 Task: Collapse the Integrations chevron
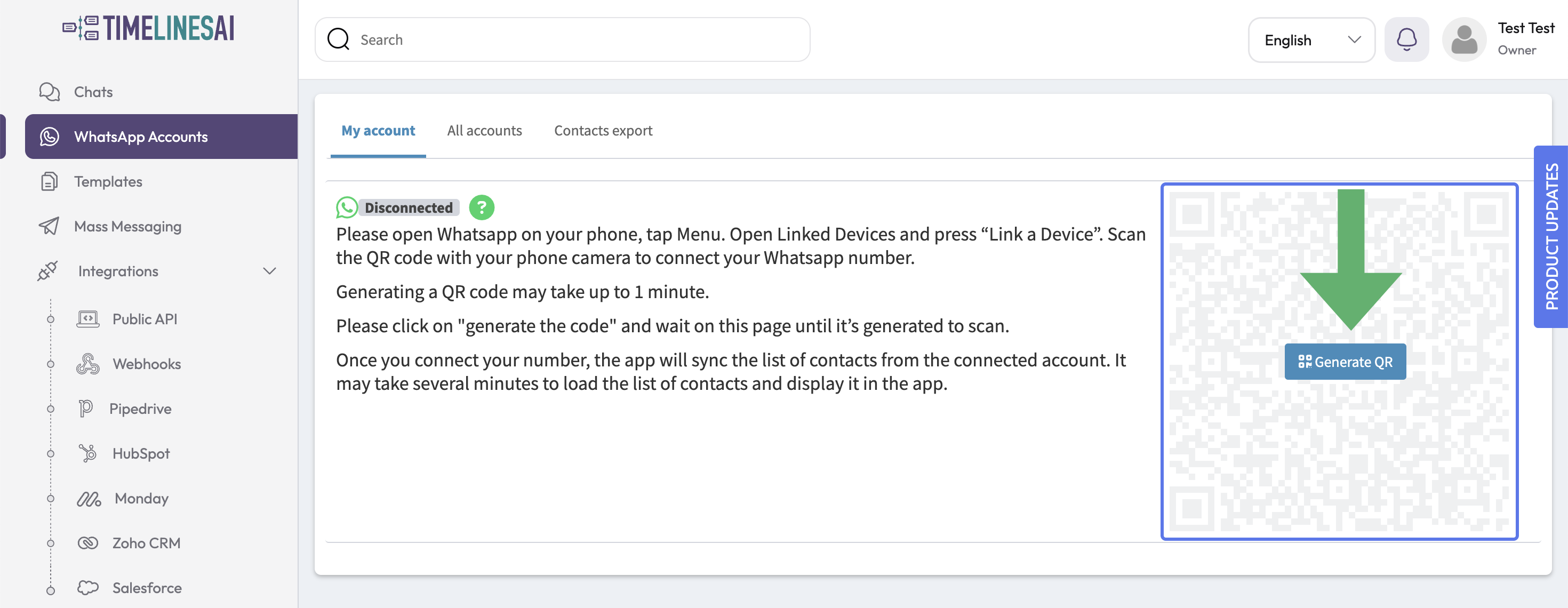coord(269,271)
